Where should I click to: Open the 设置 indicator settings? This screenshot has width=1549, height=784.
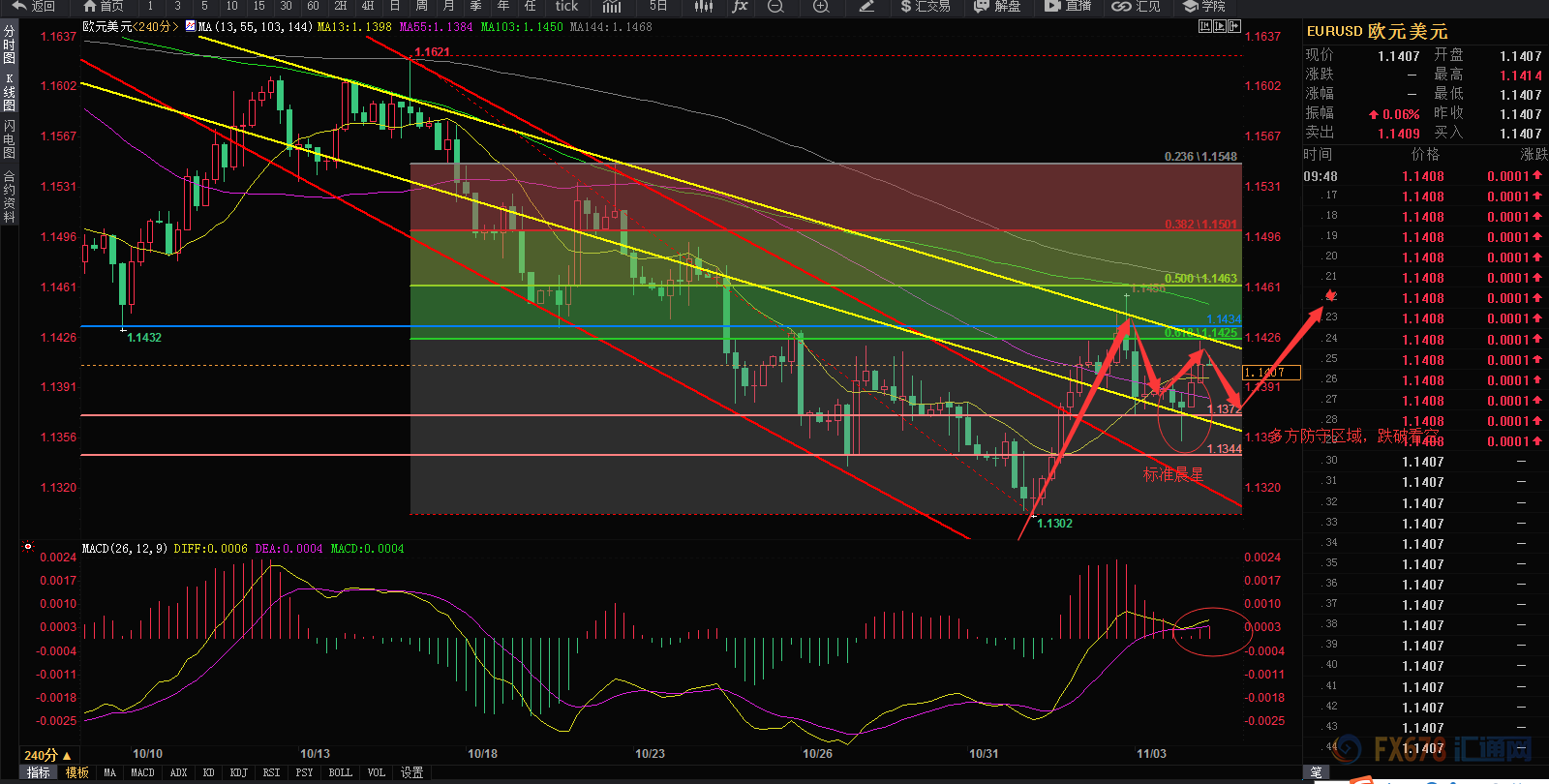(x=412, y=772)
